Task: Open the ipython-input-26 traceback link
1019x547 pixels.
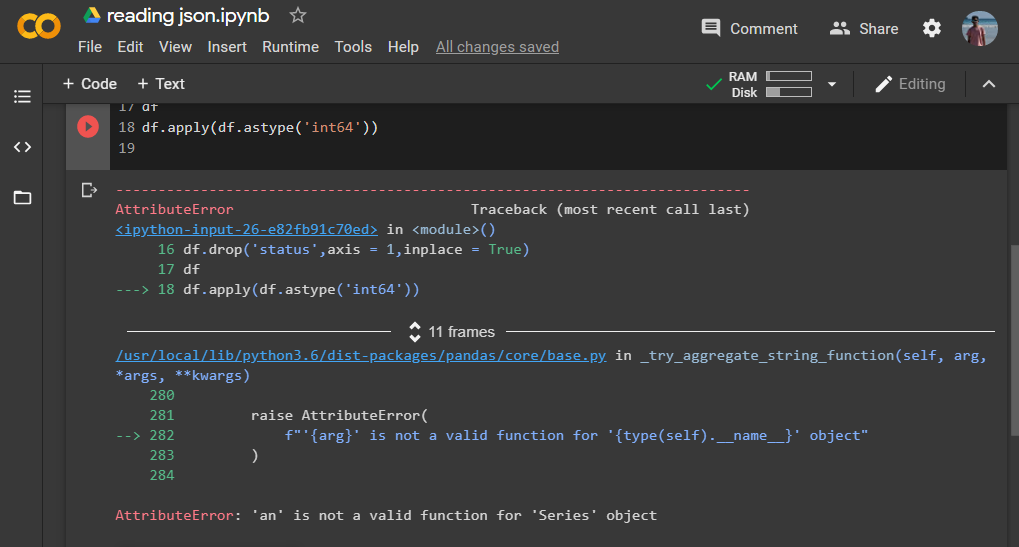Action: [x=246, y=229]
